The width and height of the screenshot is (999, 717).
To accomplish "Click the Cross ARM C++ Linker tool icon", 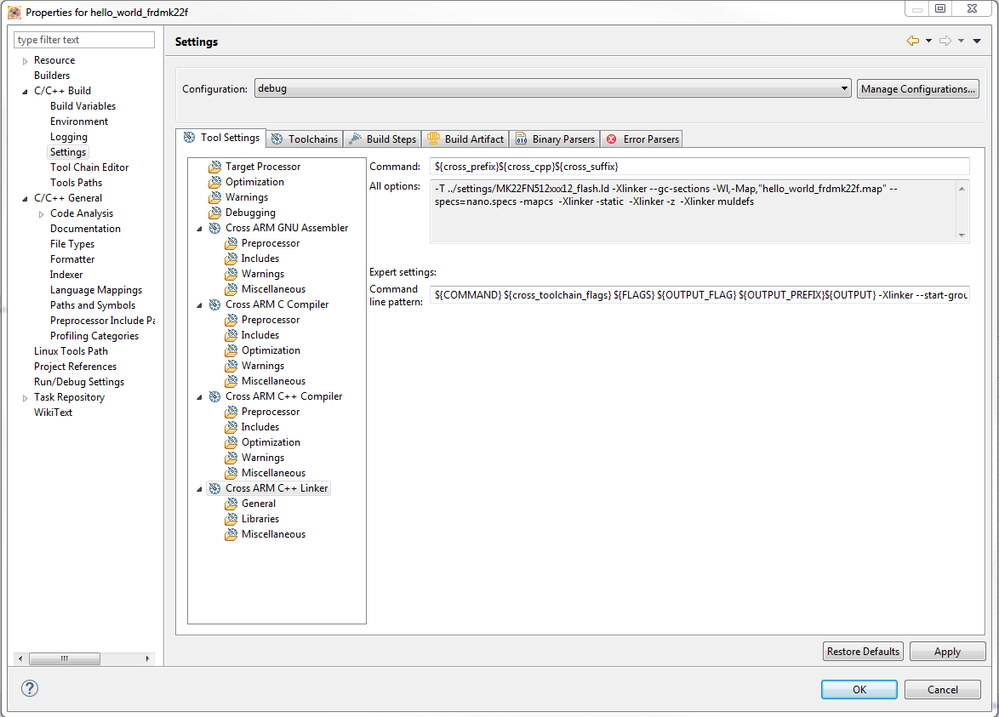I will [x=215, y=488].
